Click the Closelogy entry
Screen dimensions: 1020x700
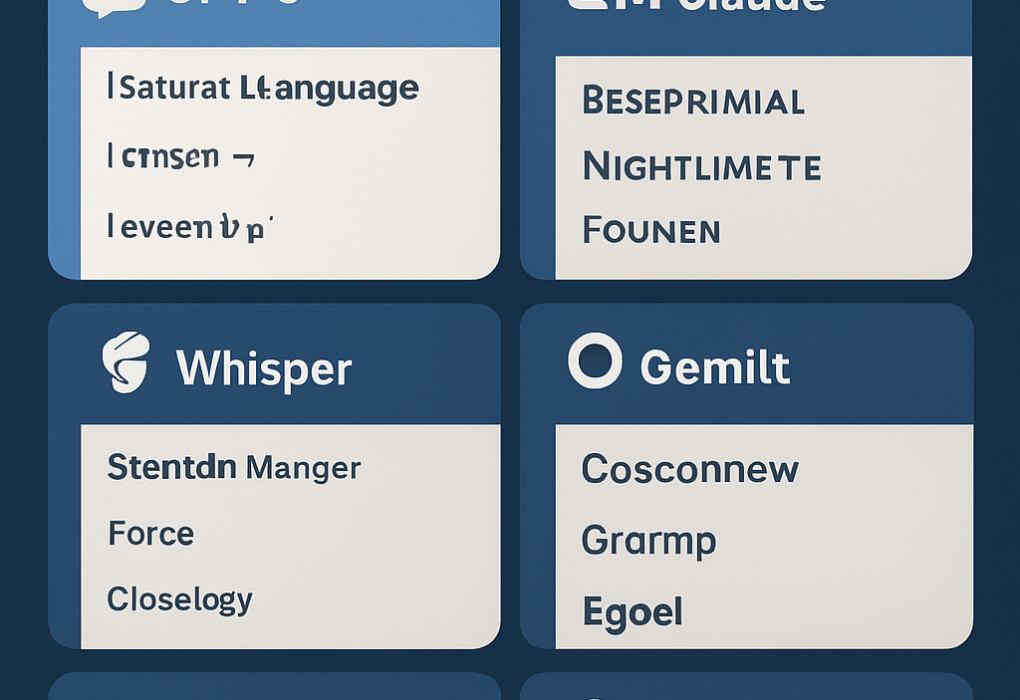point(180,599)
